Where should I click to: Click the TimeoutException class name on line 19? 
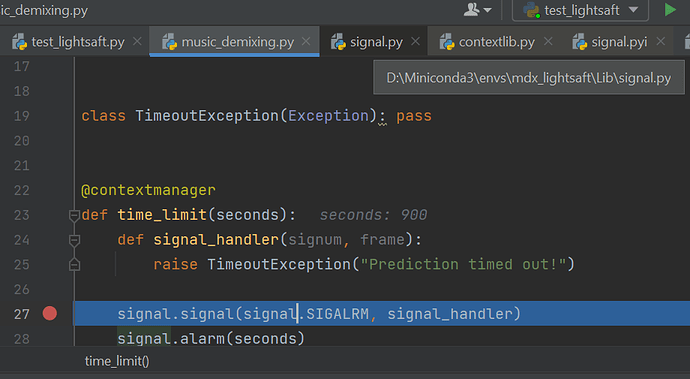point(207,116)
